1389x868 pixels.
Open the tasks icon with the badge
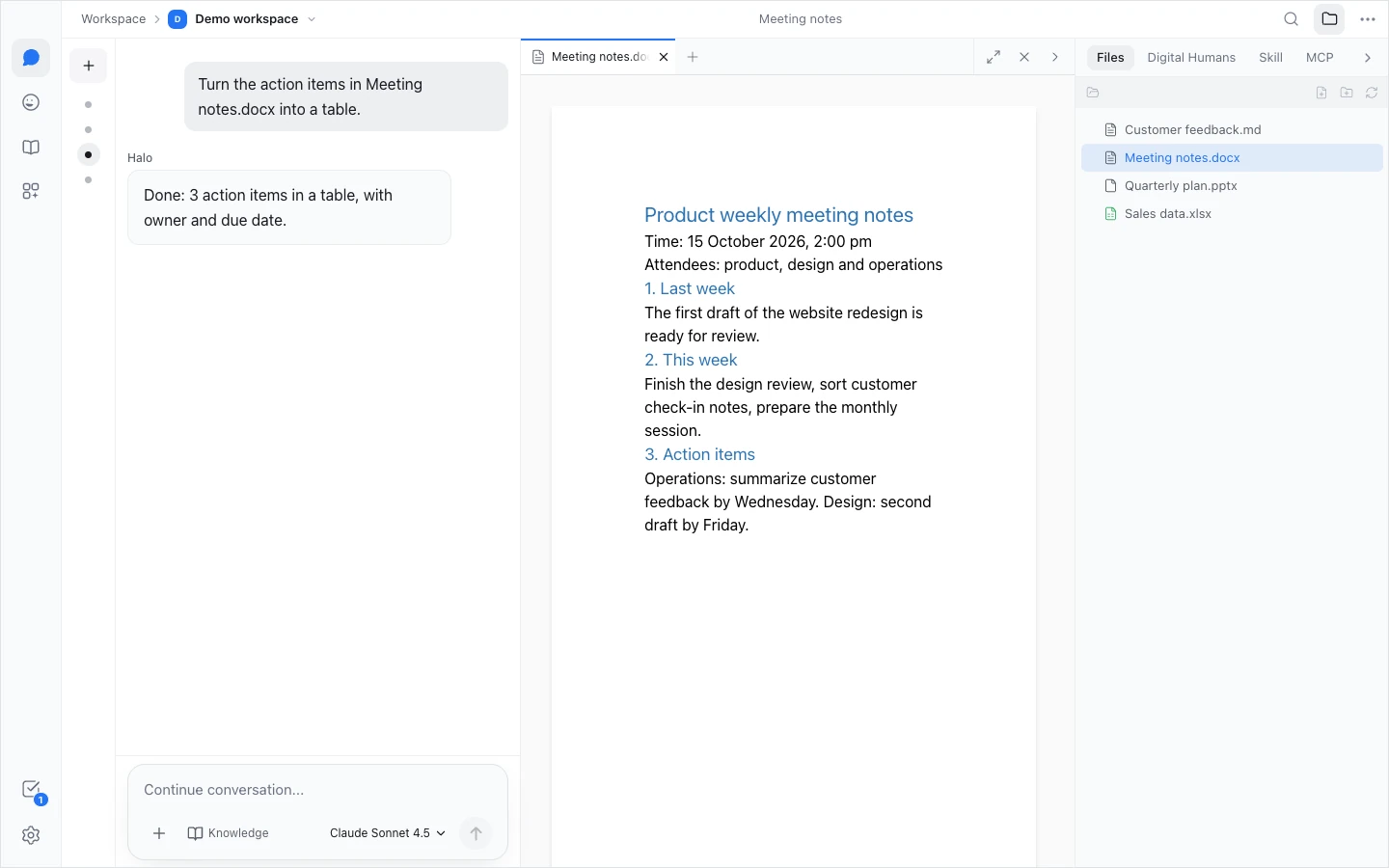click(32, 791)
